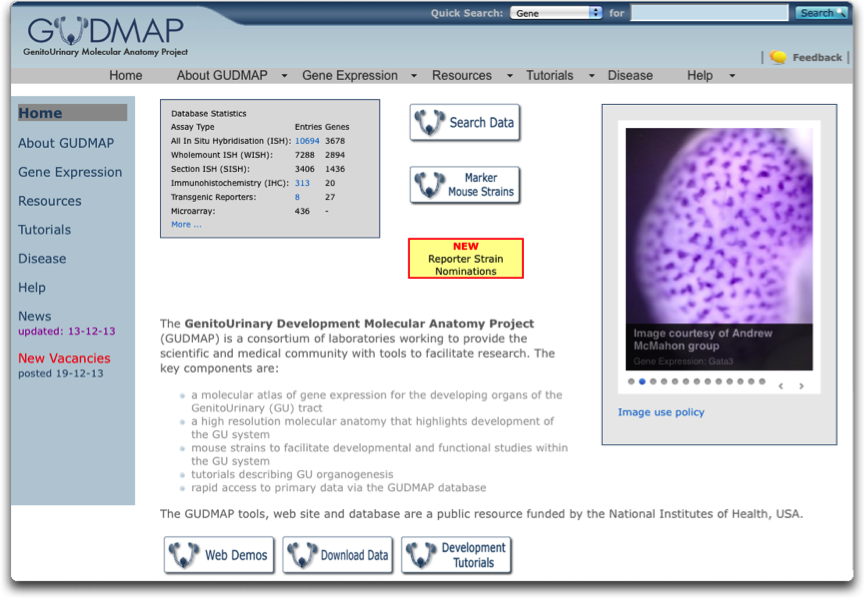Go to next slideshow image arrow
Viewport: 865px width, 600px height.
click(x=801, y=386)
